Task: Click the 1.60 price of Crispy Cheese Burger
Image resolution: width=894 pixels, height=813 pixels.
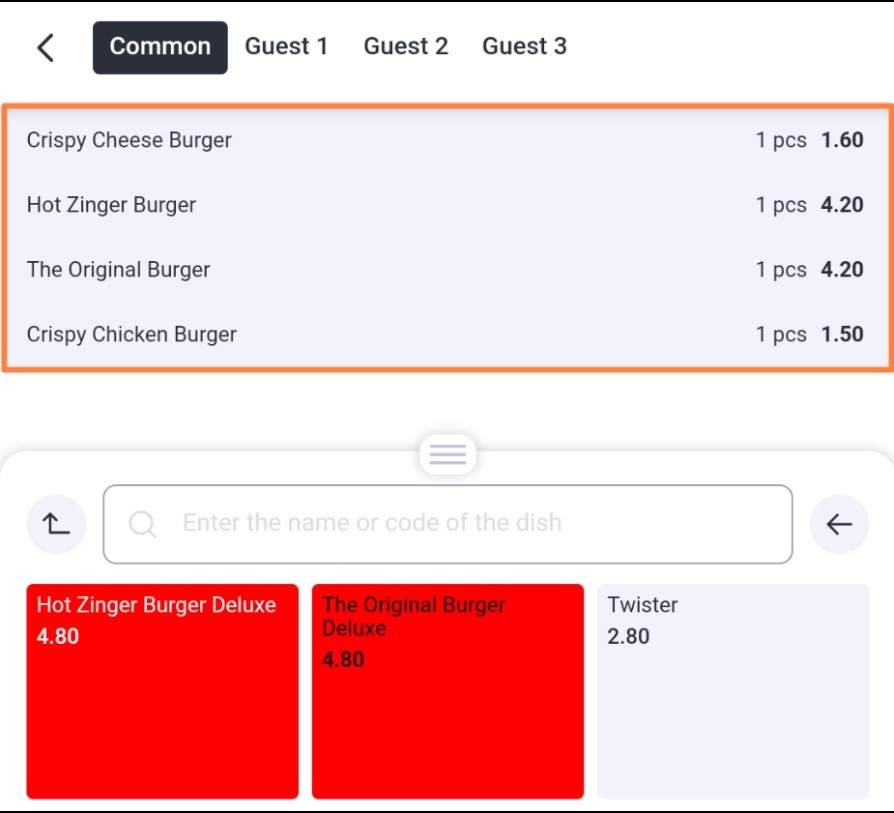Action: 842,140
